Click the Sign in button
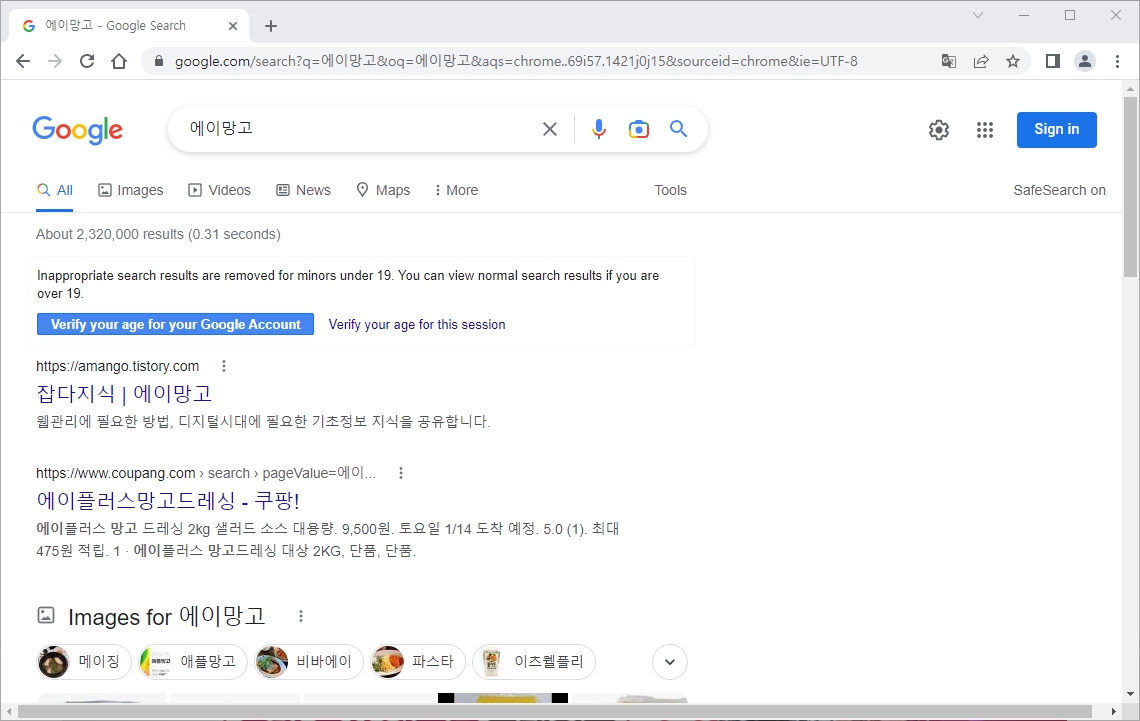This screenshot has width=1140, height=721. 1056,129
